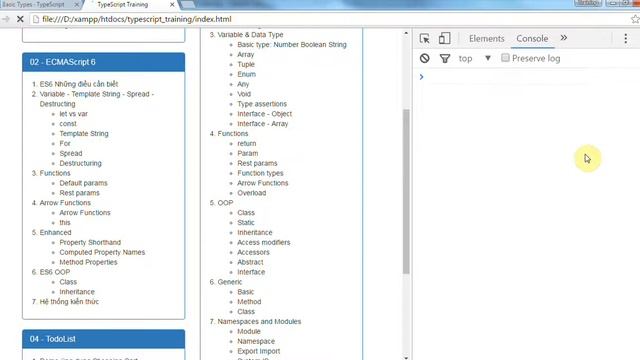Click the 'Generic' section heading

(229, 282)
